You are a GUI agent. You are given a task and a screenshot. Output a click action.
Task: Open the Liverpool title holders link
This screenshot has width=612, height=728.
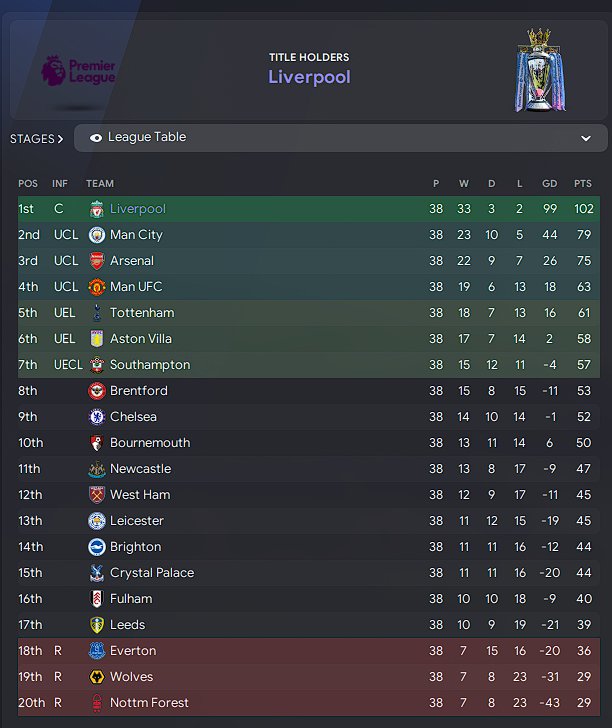tap(309, 77)
